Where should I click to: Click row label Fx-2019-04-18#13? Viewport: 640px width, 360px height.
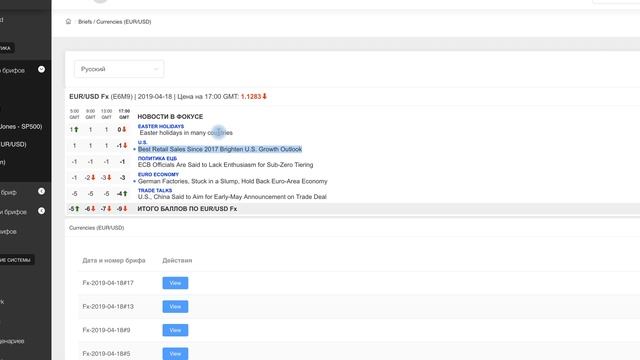(108, 307)
